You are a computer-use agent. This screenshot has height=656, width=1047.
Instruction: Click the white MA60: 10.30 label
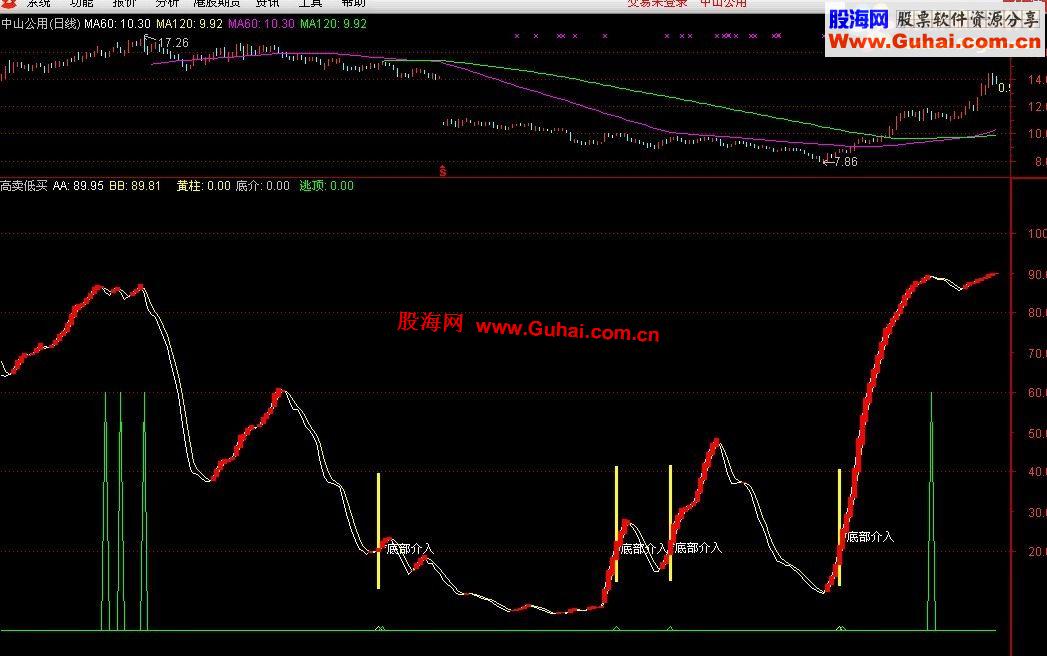click(118, 23)
